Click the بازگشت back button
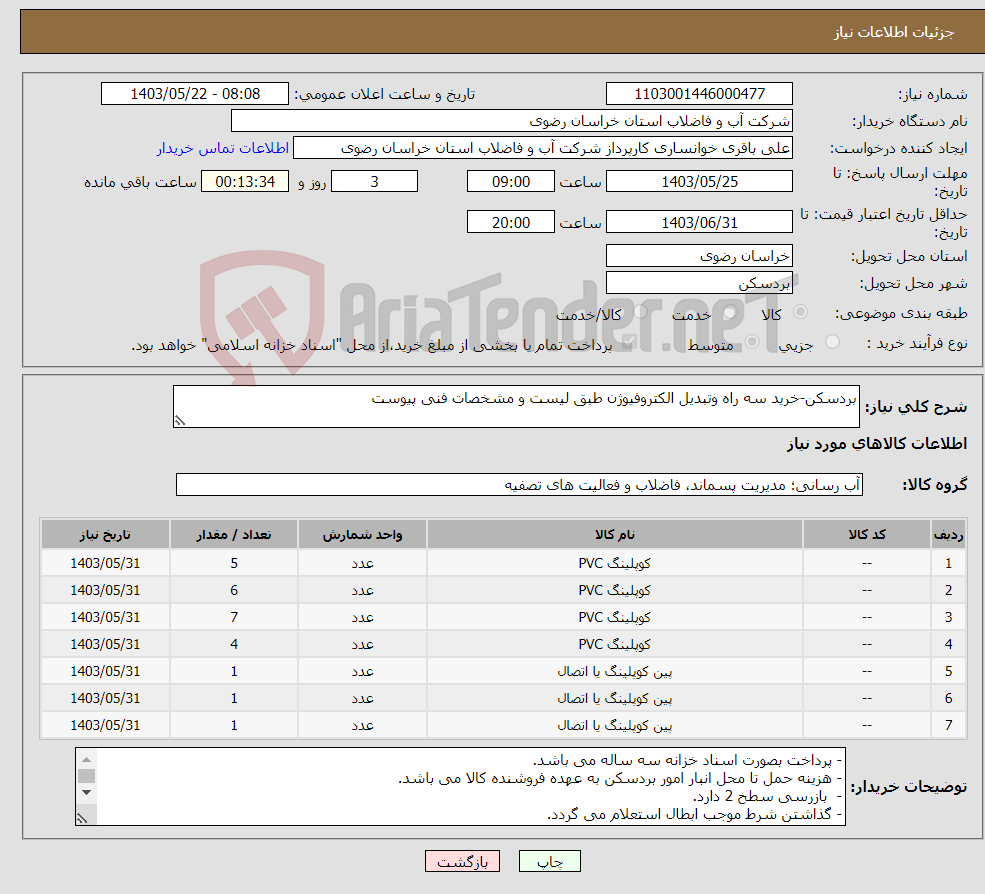985x894 pixels. (462, 861)
